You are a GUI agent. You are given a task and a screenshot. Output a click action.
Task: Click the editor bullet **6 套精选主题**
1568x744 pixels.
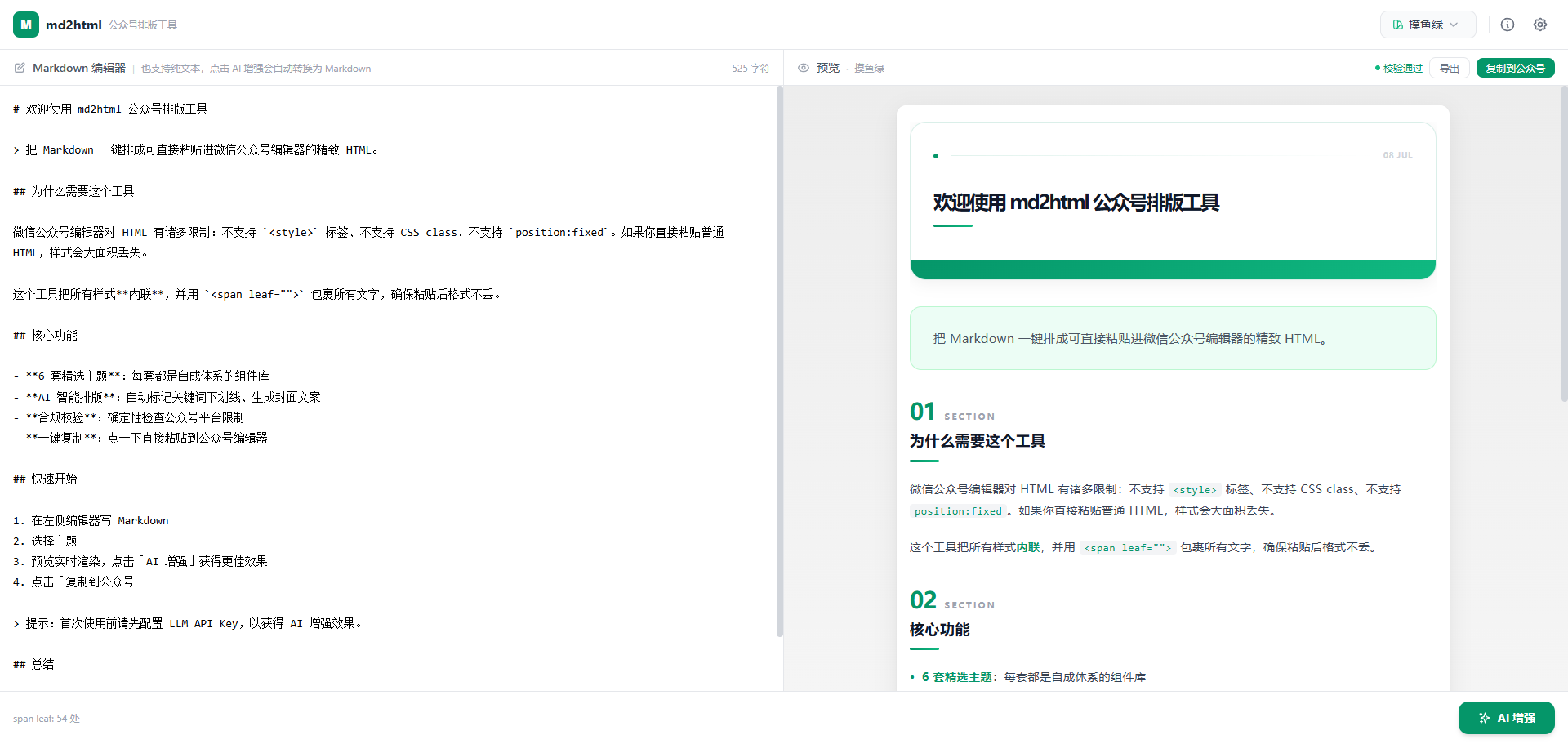coord(141,376)
